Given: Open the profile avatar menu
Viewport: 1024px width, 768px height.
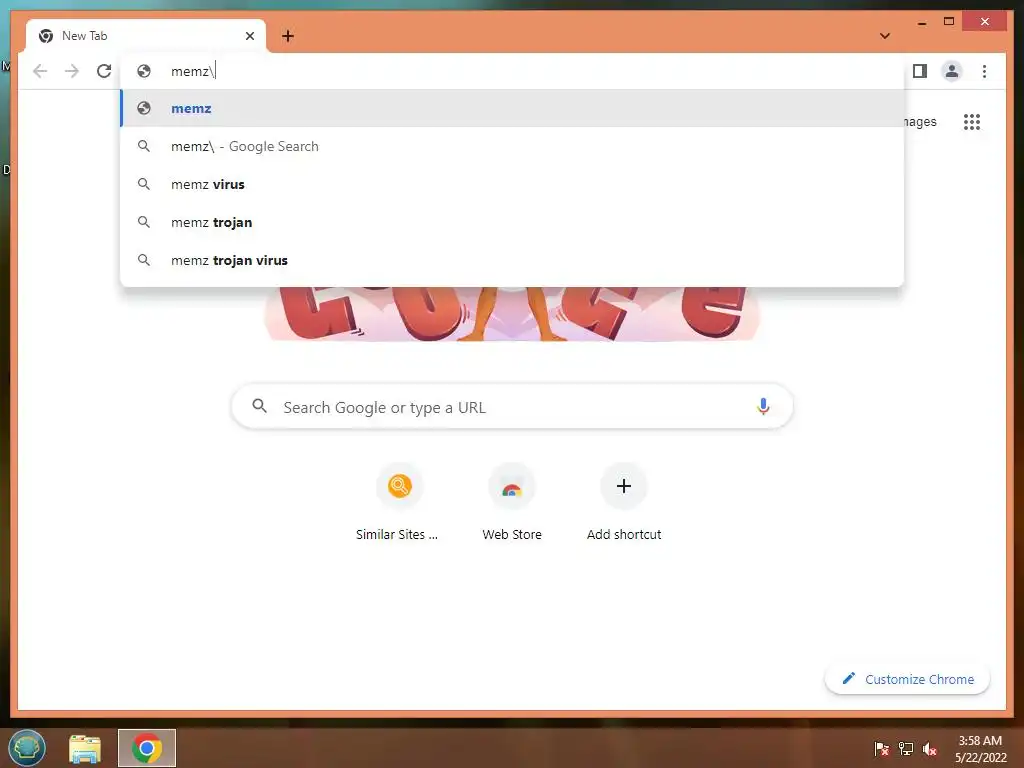Looking at the screenshot, I should [952, 71].
